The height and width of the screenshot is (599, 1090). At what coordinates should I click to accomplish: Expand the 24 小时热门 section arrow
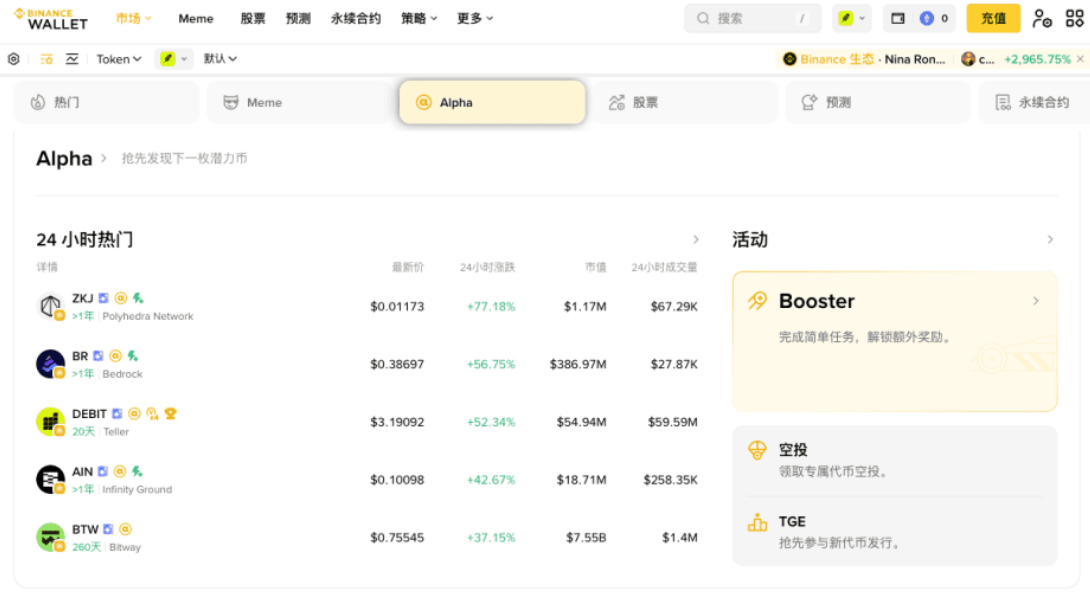[x=696, y=240]
